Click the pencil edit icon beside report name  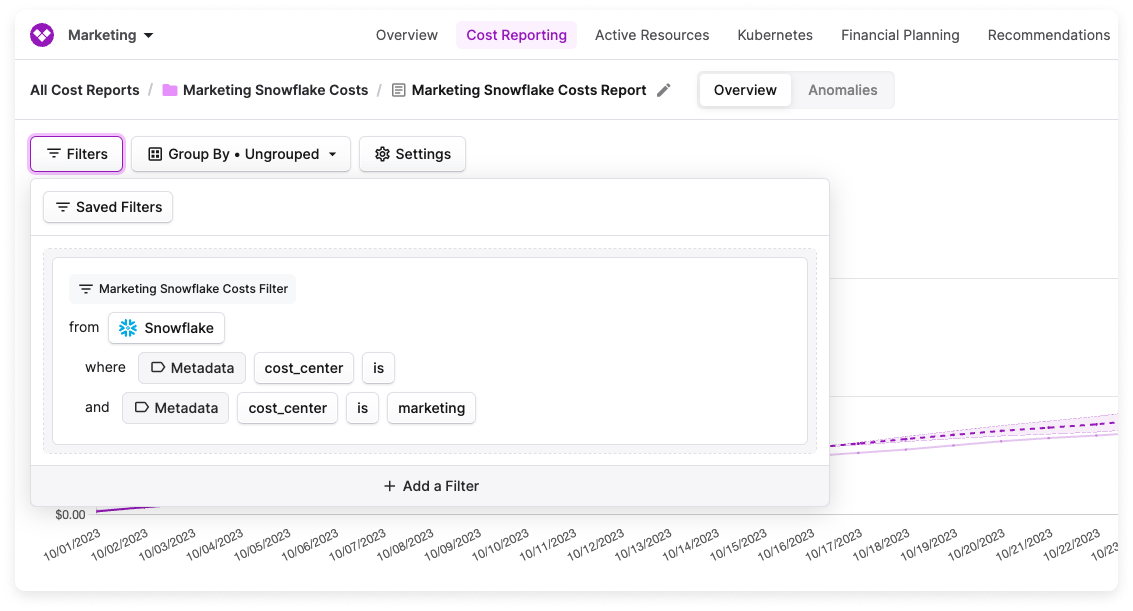[x=664, y=90]
